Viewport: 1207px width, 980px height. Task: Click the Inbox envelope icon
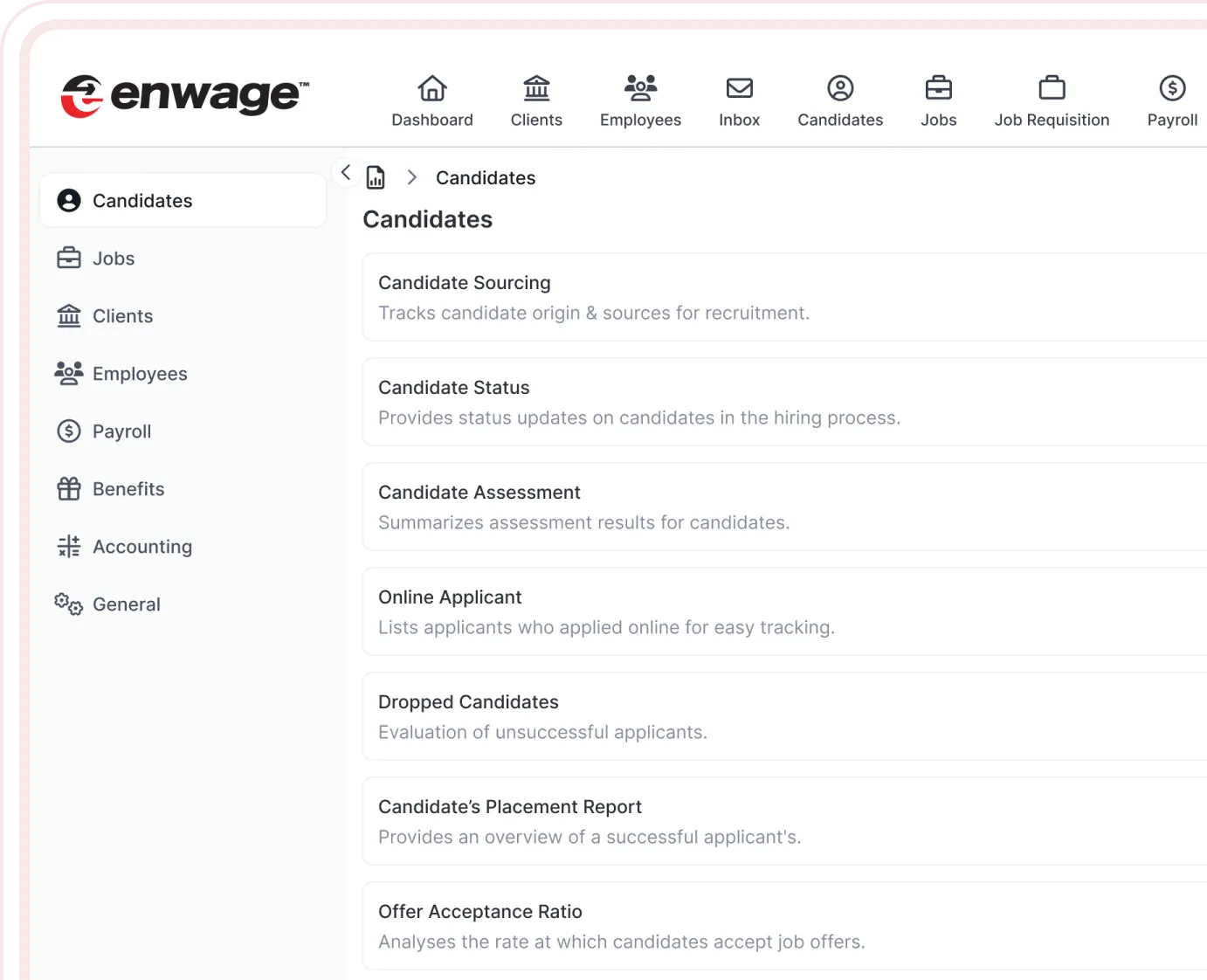[739, 88]
